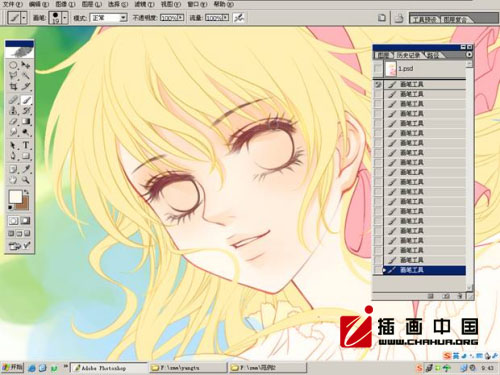Select the Eraser tool
This screenshot has width=500, height=375.
pos(13,122)
